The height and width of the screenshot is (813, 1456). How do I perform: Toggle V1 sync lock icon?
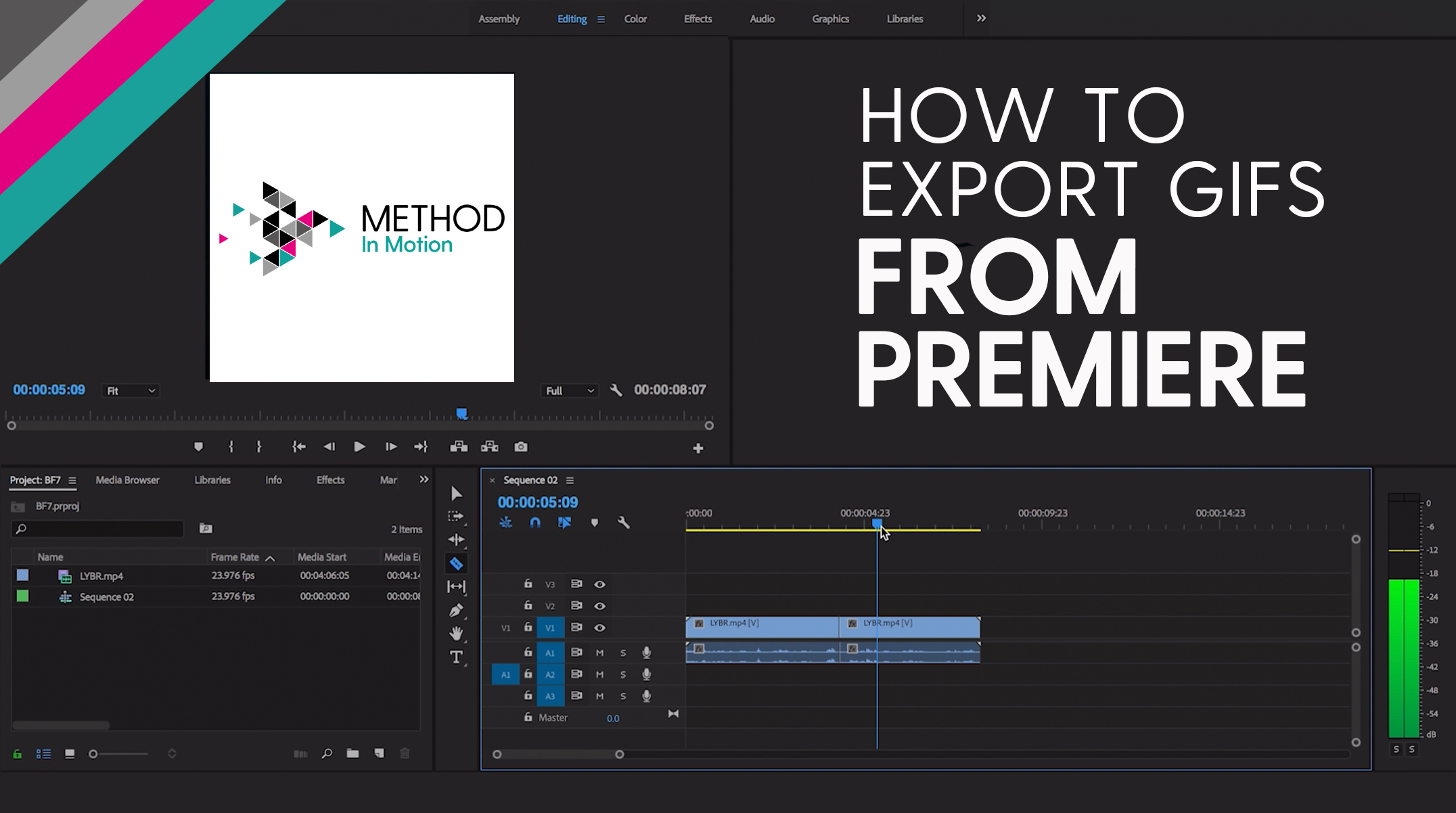576,628
